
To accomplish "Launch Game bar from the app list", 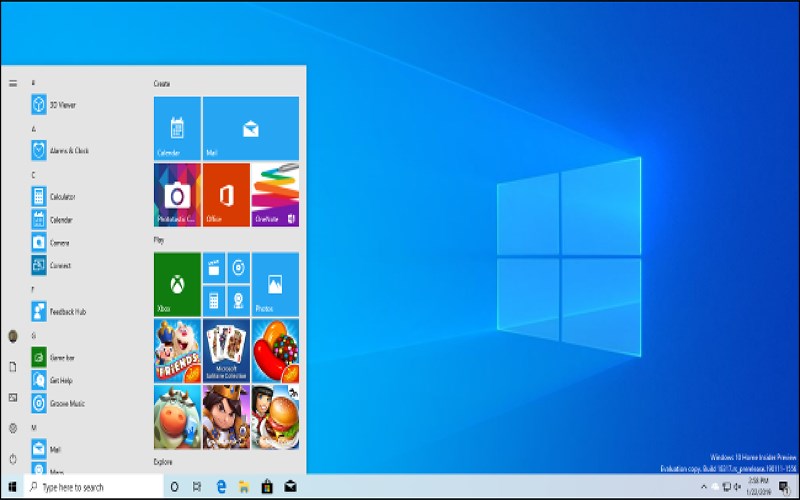I will (53, 357).
